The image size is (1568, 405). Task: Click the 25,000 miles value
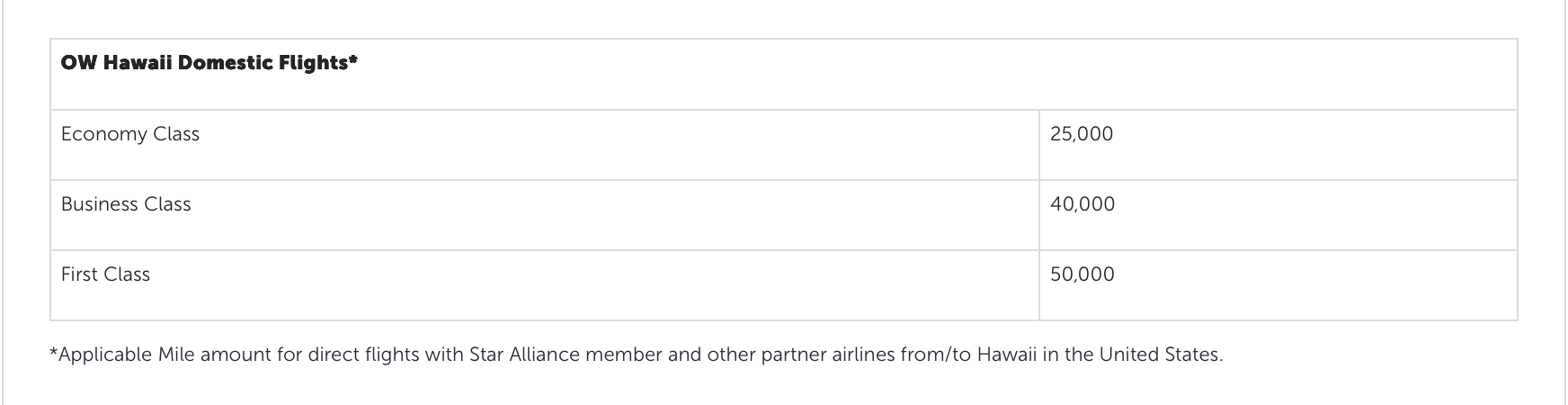[1082, 134]
